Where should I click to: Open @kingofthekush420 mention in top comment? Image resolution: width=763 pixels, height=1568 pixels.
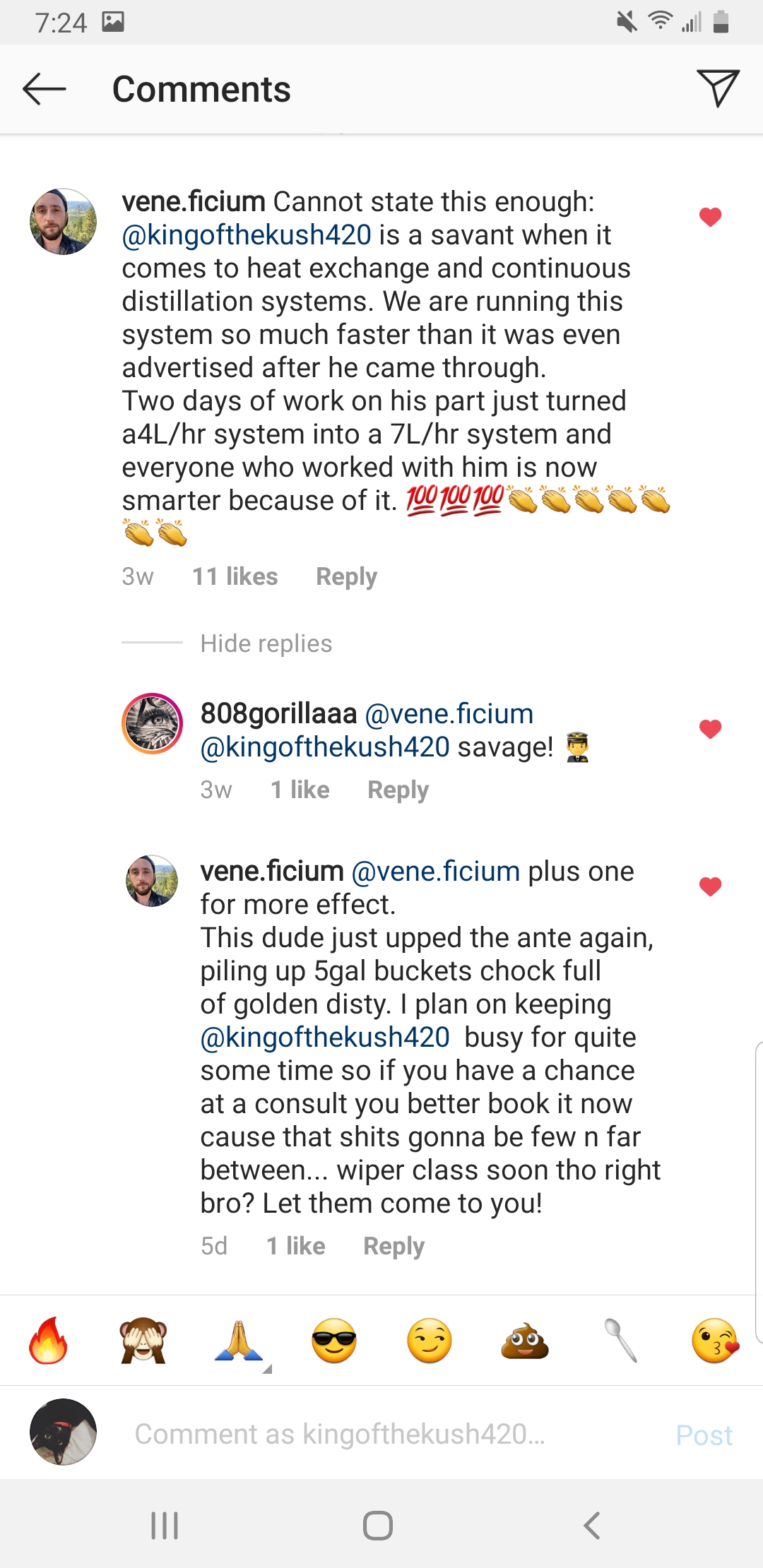point(247,235)
